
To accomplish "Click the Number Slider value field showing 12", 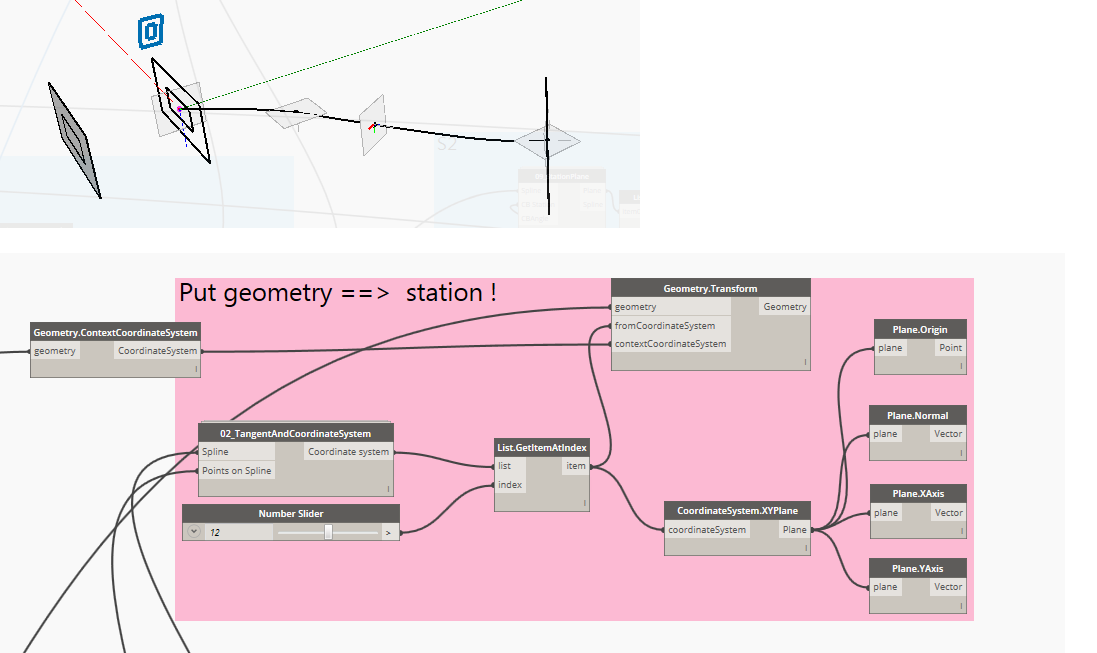I will tap(239, 532).
